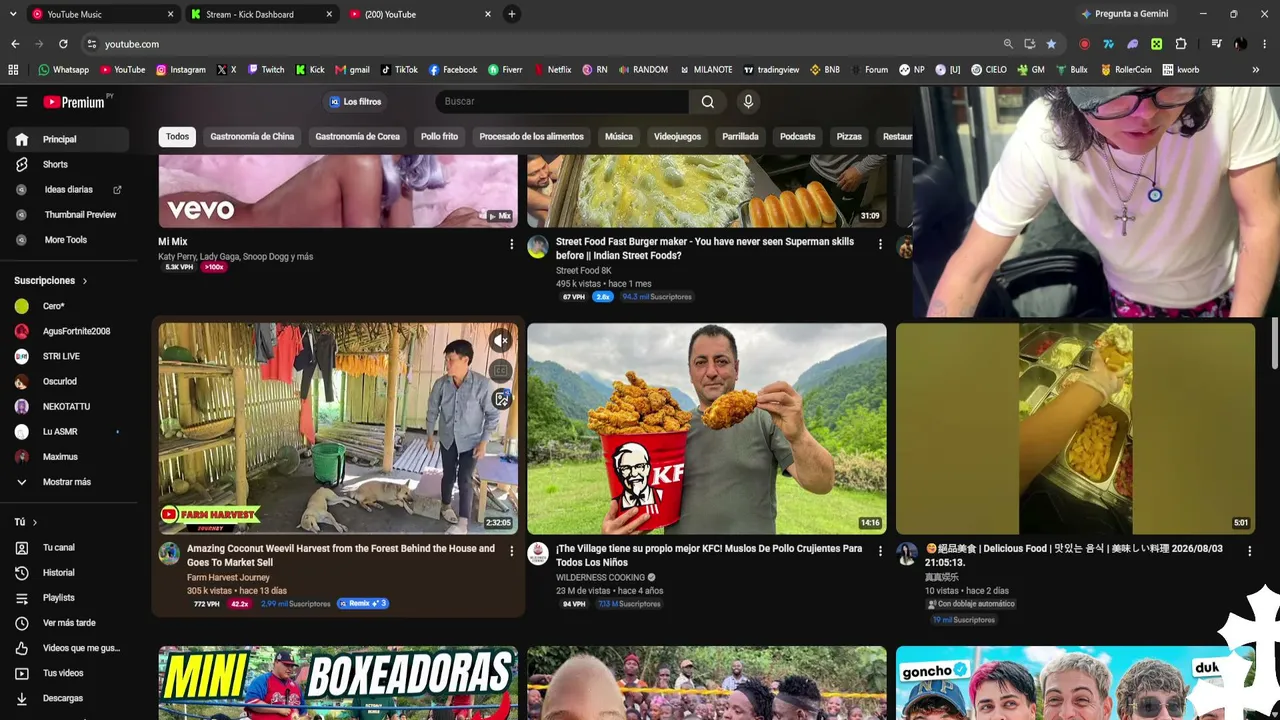Open the Whatsapp bookmark

[63, 70]
